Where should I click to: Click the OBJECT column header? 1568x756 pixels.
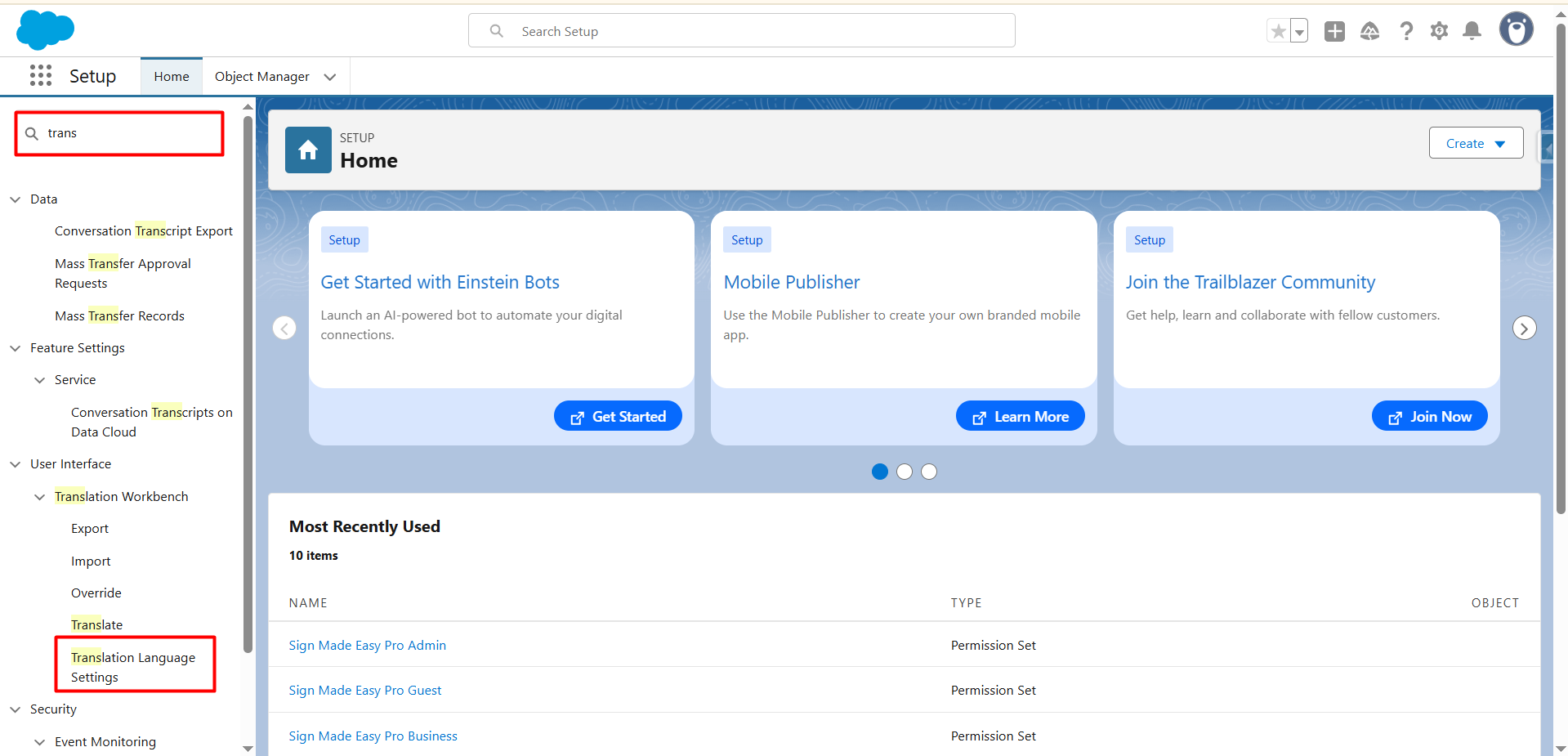coord(1495,603)
